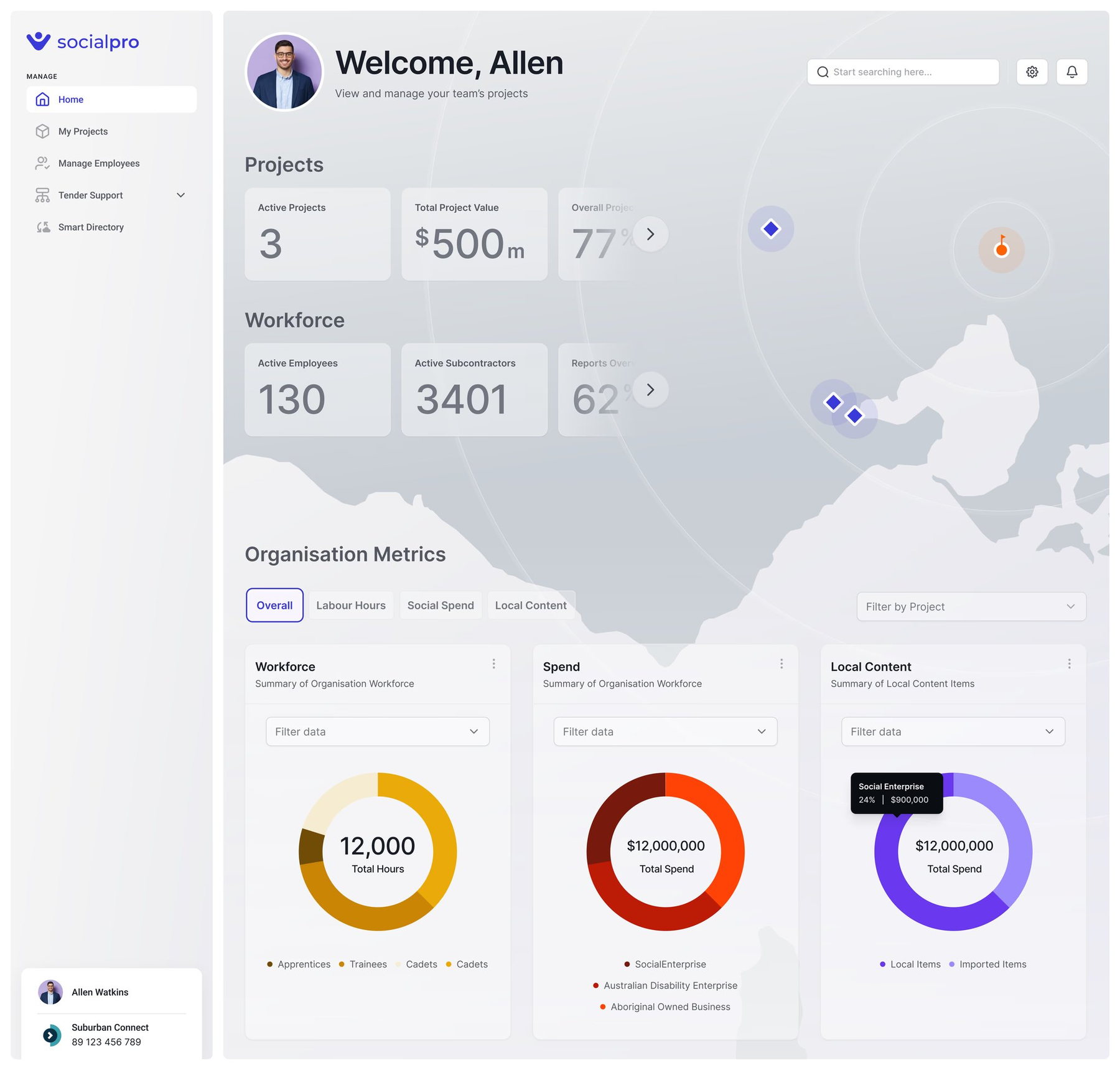Viewport: 1120px width, 1070px height.
Task: Go to the next Workforce card with the arrow
Action: tap(650, 390)
